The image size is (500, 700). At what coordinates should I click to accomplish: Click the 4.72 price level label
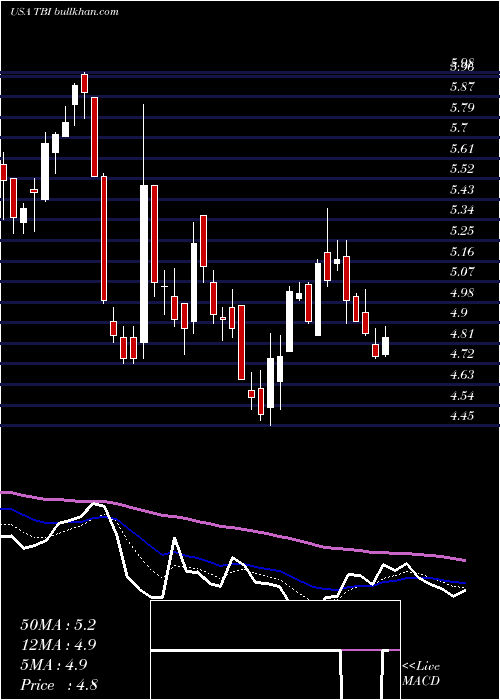[462, 354]
